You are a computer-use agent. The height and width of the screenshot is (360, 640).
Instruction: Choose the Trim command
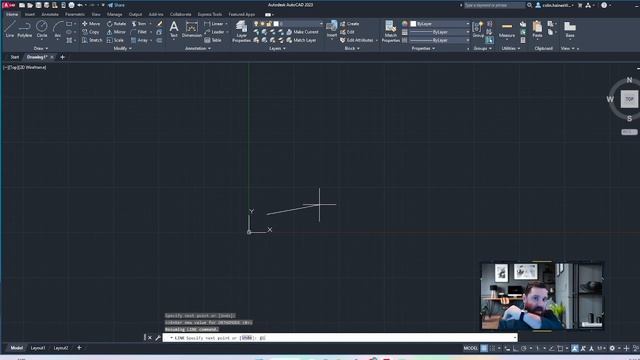coord(139,24)
